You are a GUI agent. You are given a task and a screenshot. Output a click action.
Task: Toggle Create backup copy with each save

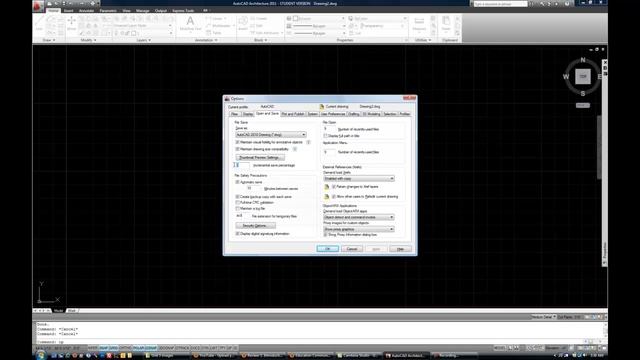pos(238,197)
